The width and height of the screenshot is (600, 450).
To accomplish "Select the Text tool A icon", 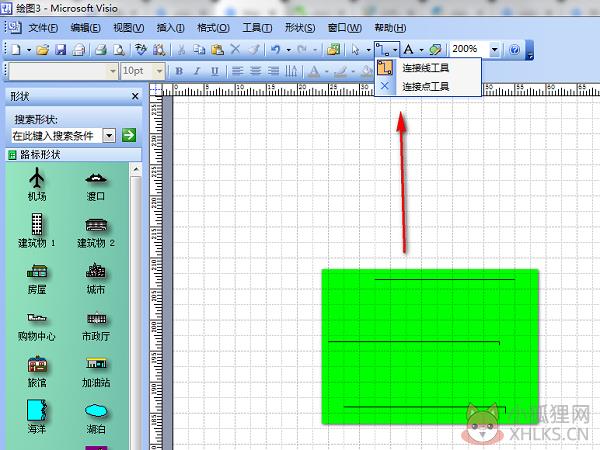I will 408,50.
